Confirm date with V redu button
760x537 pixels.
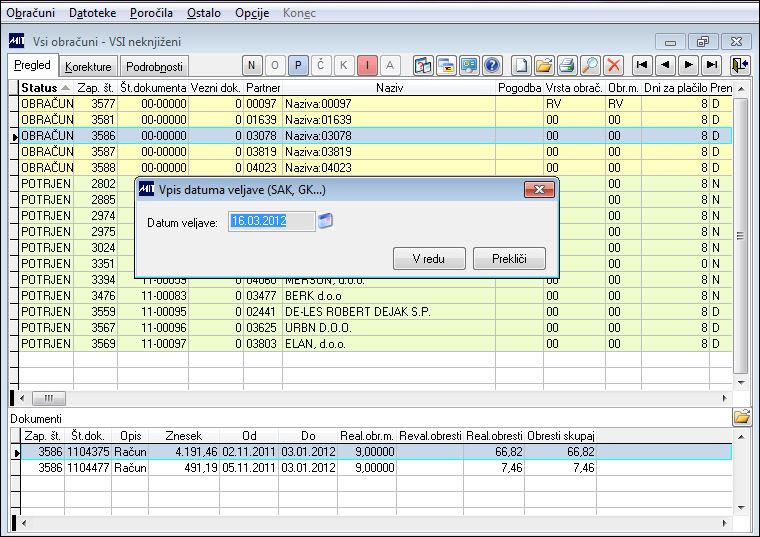pyautogui.click(x=429, y=259)
